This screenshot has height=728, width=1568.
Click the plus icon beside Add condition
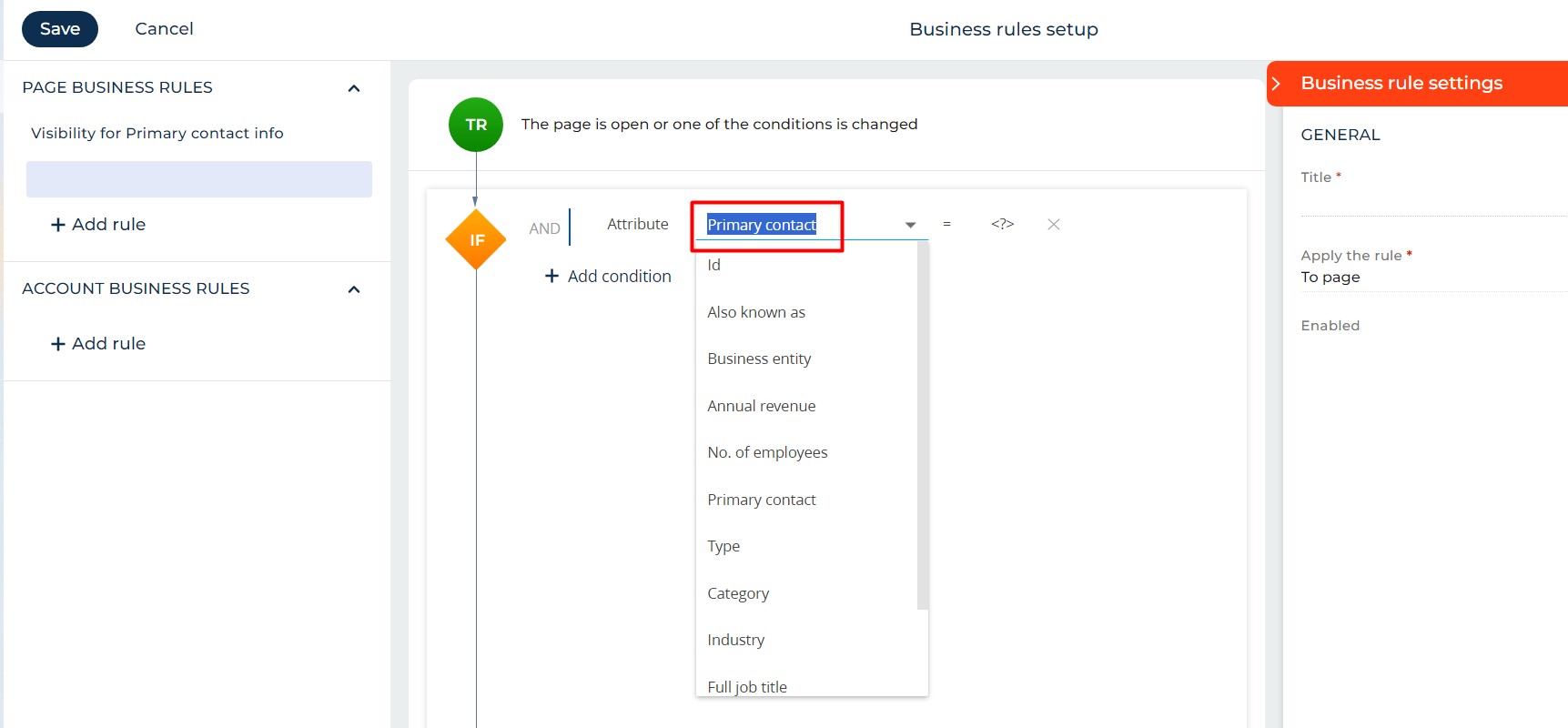click(x=551, y=276)
